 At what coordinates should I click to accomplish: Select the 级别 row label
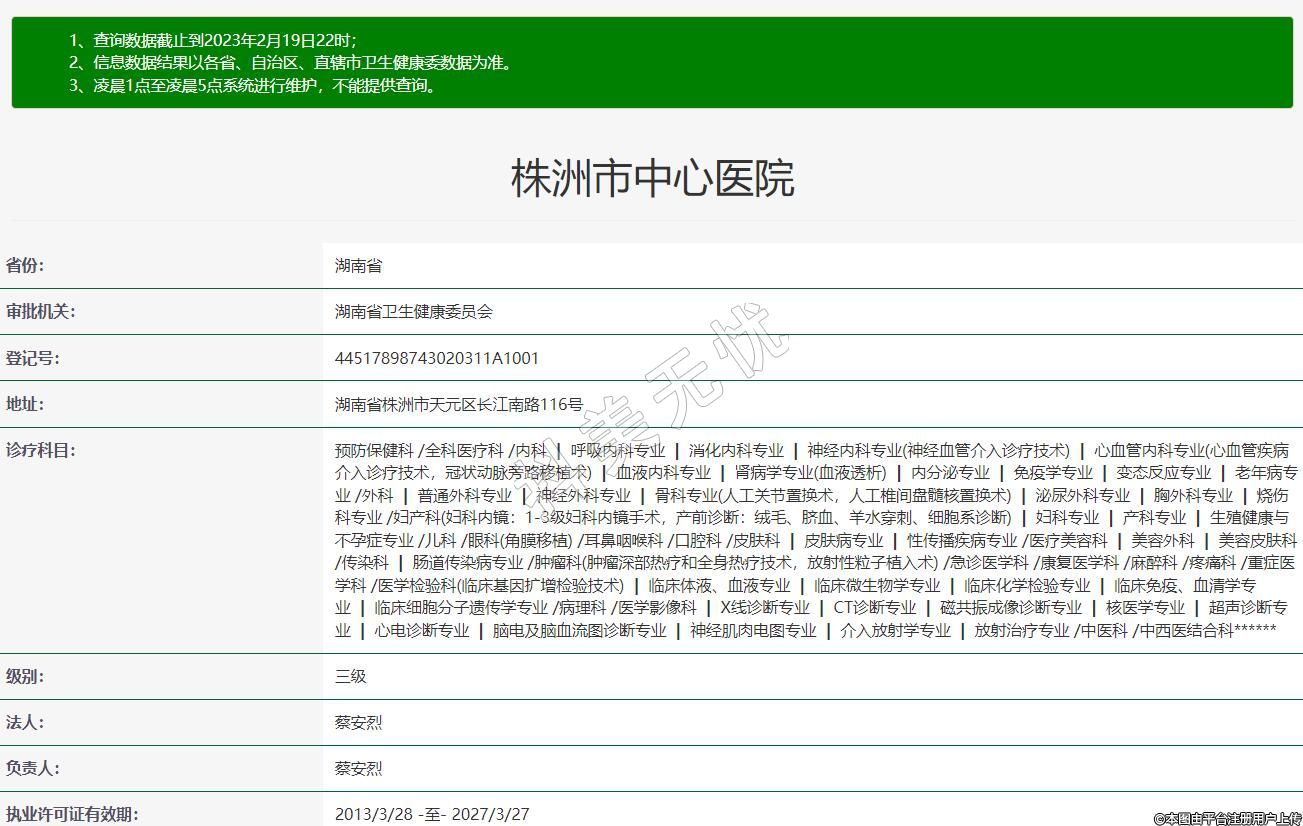26,676
